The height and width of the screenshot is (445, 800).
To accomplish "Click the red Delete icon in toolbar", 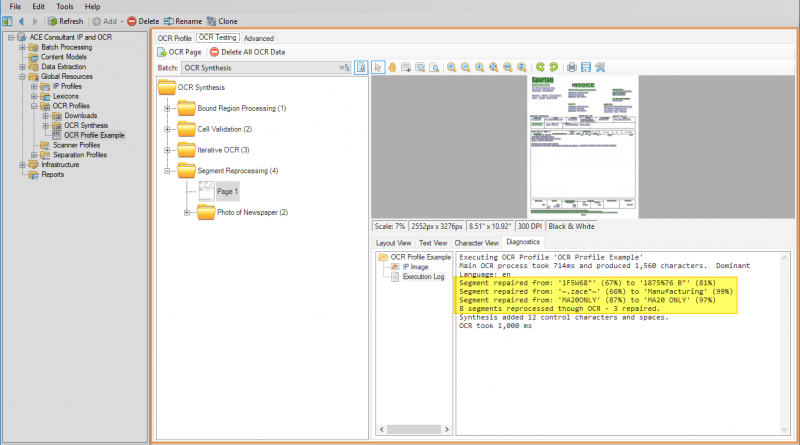I will (x=133, y=21).
